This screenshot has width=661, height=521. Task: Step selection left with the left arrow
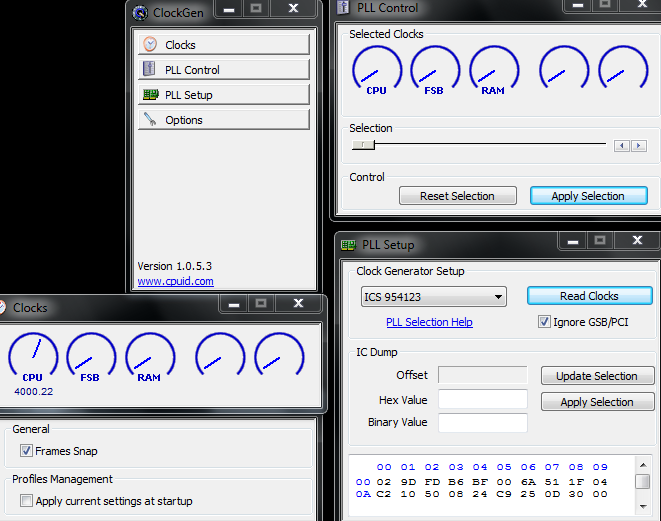[622, 146]
